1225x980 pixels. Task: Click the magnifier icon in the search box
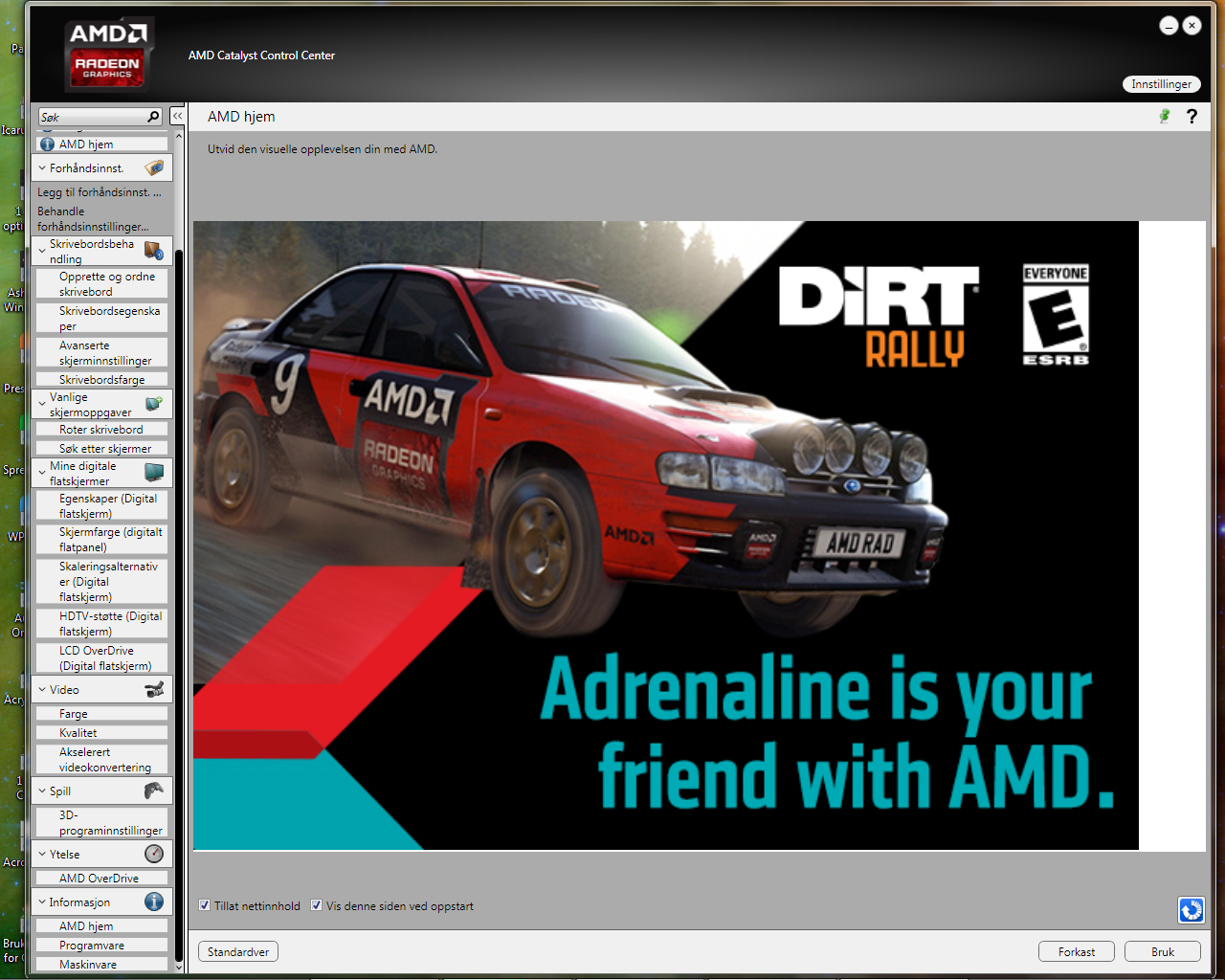[x=153, y=117]
